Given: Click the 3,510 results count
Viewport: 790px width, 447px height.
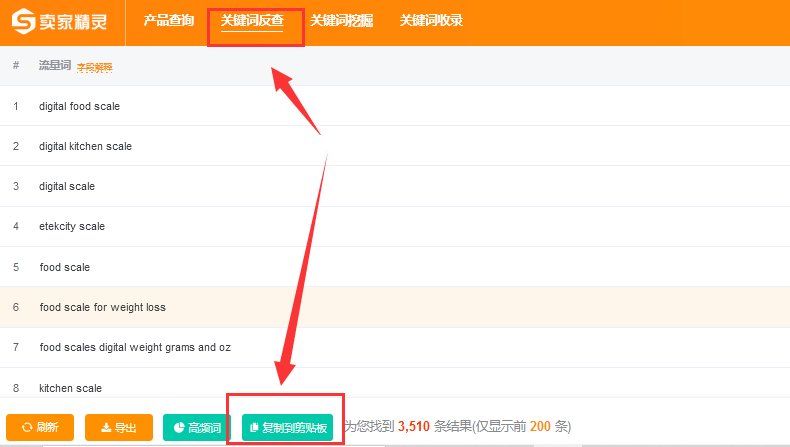Looking at the screenshot, I should (x=414, y=426).
